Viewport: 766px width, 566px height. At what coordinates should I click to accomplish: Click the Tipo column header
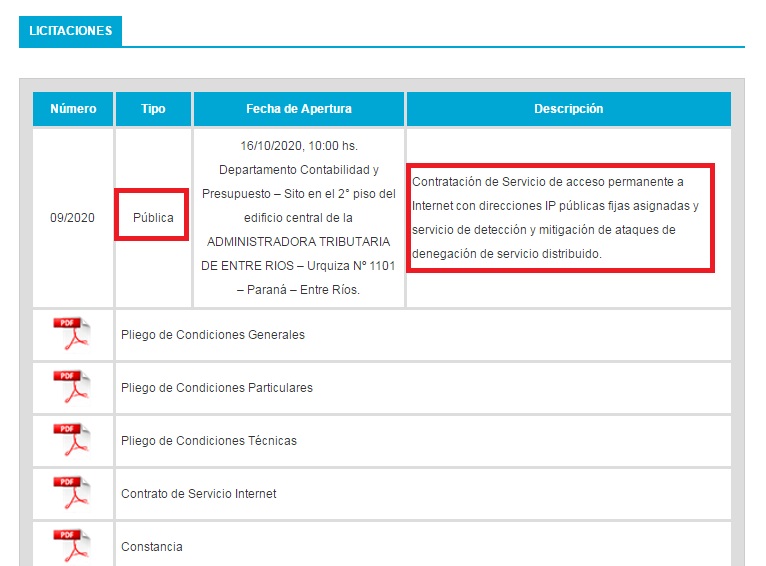click(x=153, y=109)
